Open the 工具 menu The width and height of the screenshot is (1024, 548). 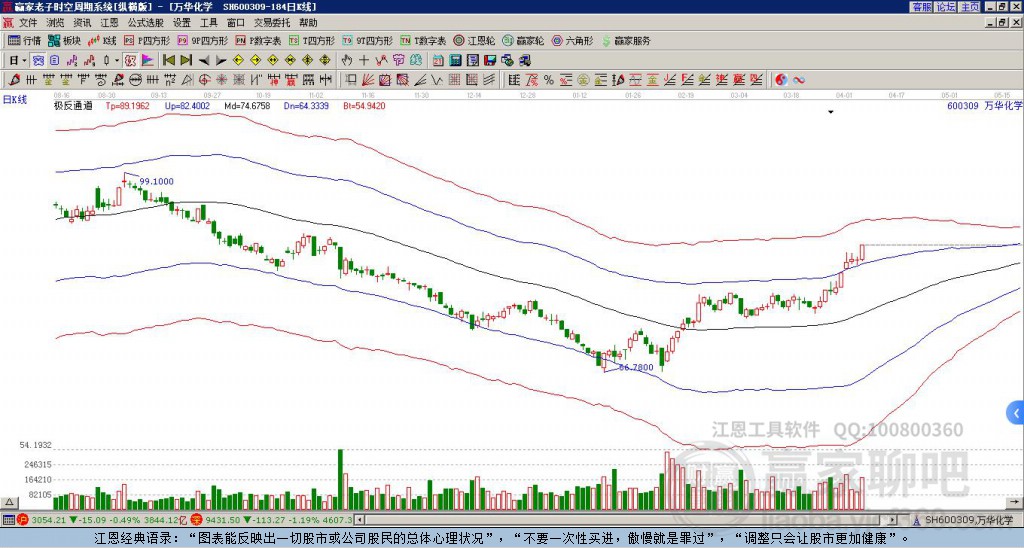208,23
